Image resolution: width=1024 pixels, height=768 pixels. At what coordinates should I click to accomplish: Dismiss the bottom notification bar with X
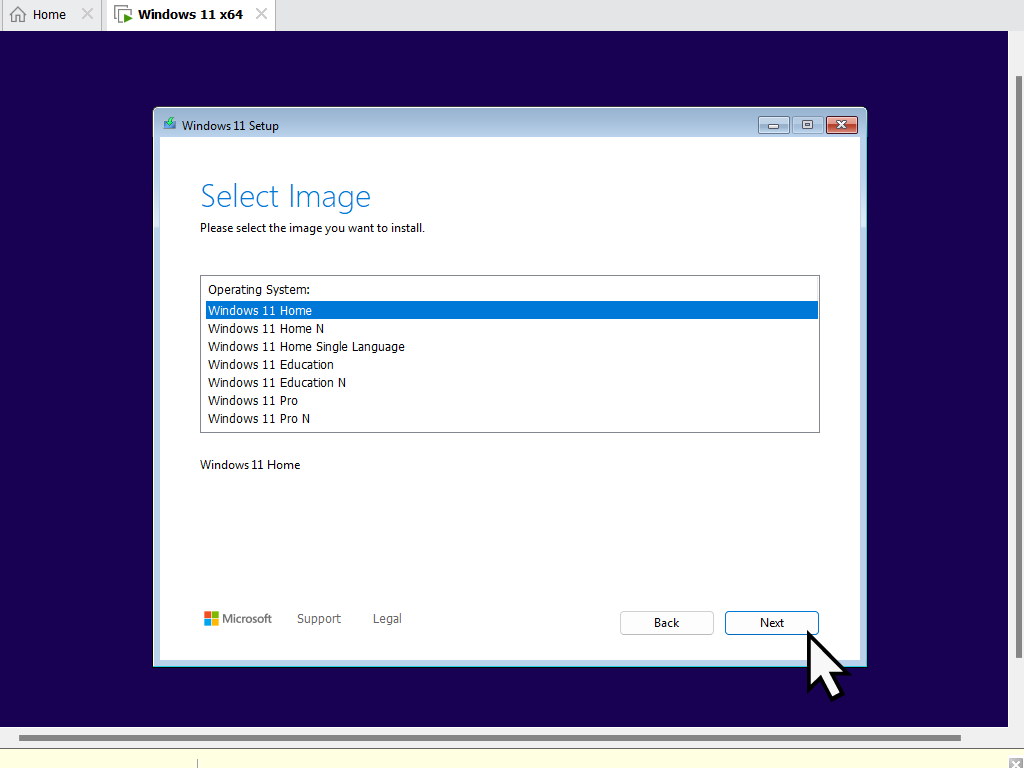click(1016, 763)
